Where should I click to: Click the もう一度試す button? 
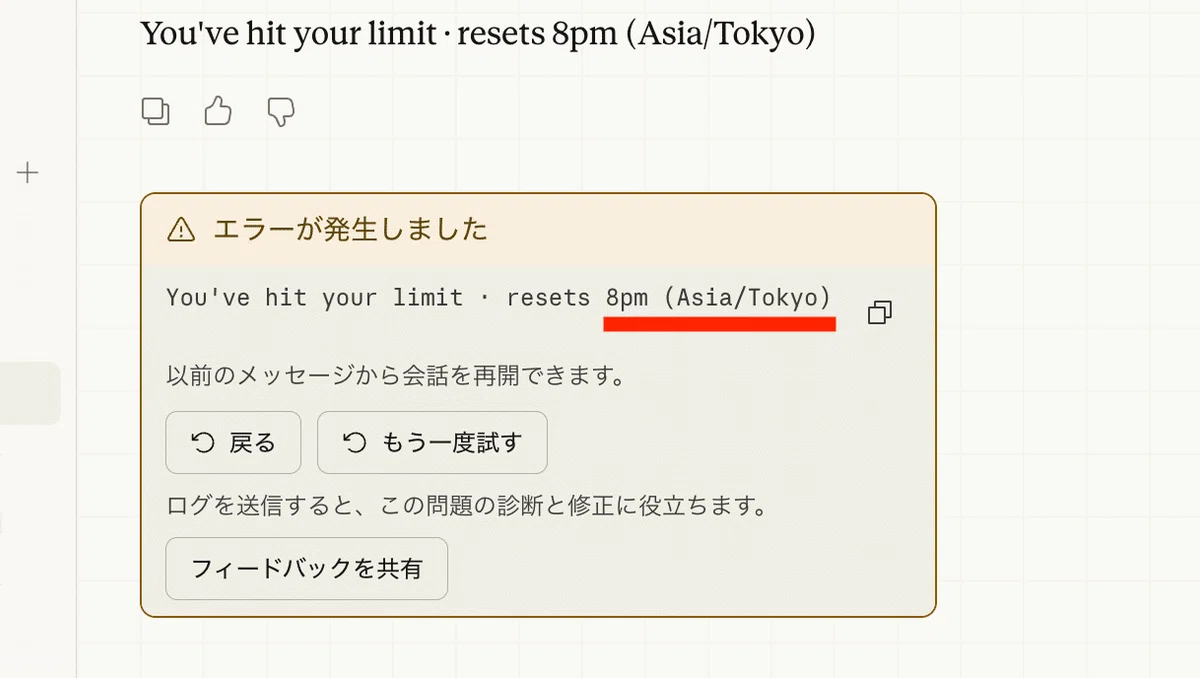coord(432,442)
